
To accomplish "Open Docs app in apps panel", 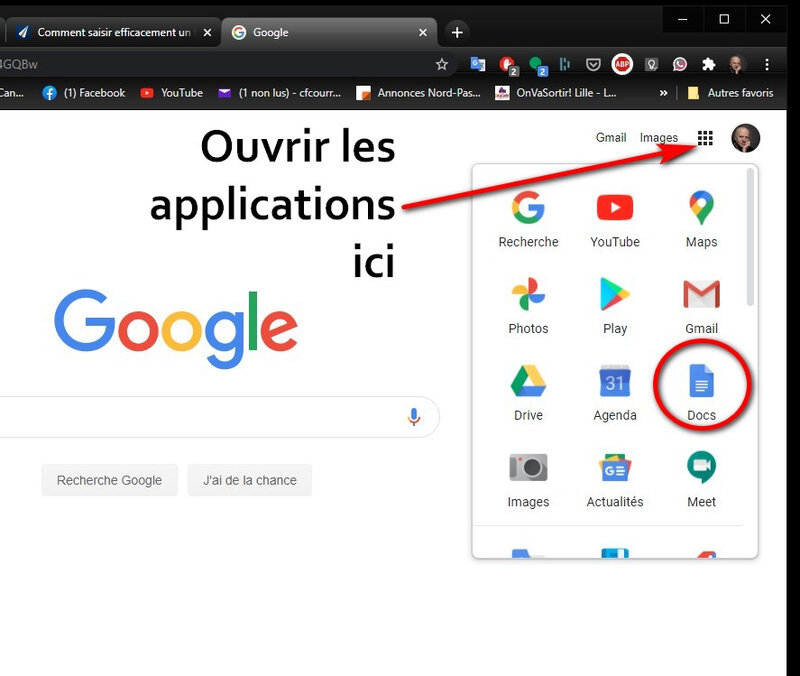I will tap(702, 393).
